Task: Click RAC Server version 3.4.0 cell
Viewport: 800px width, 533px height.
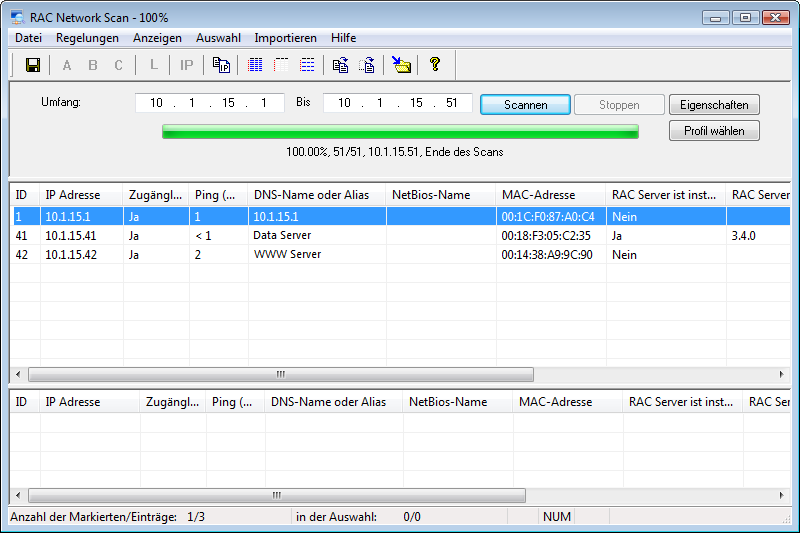Action: pyautogui.click(x=743, y=236)
